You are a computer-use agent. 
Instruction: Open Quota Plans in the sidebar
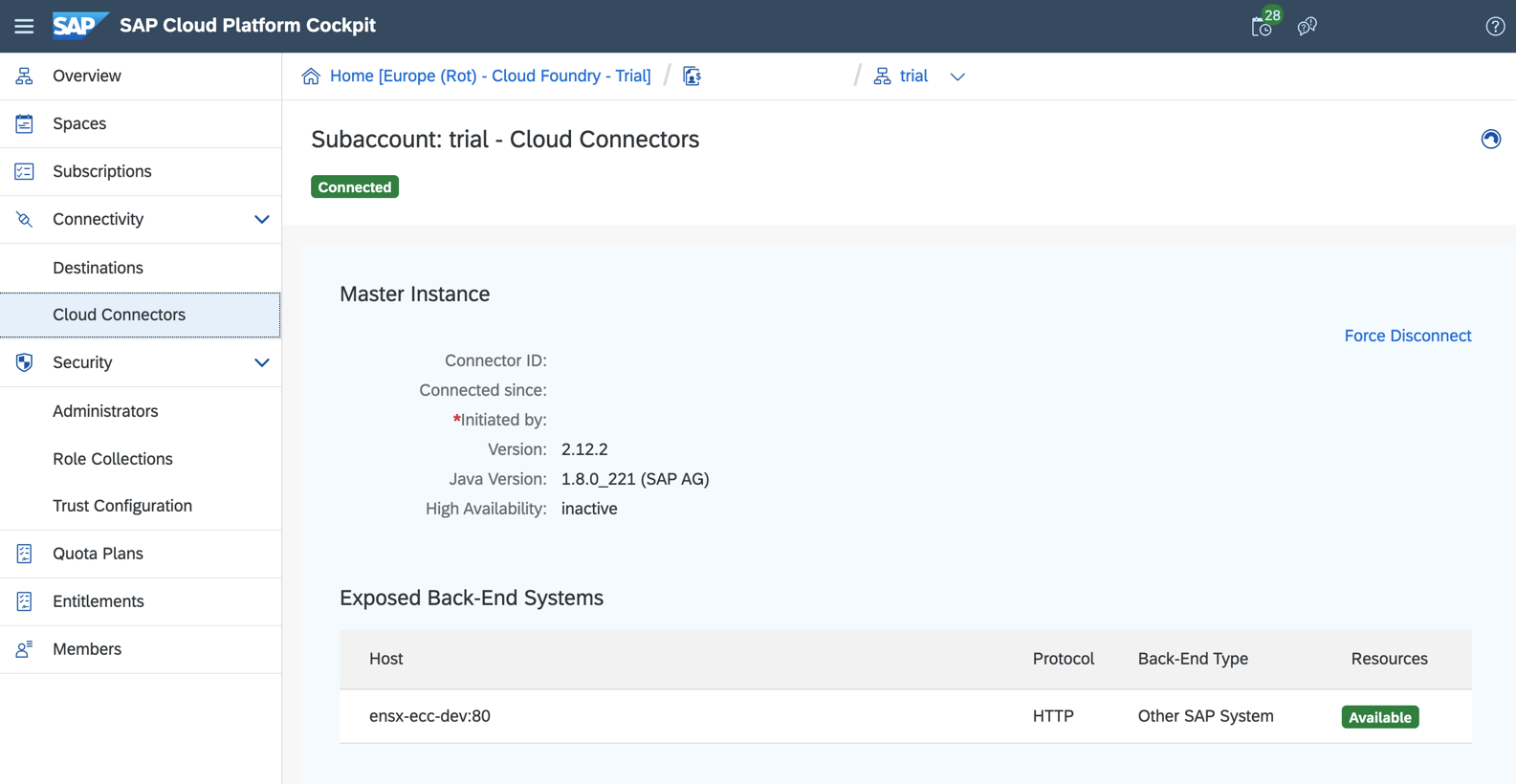(141, 554)
